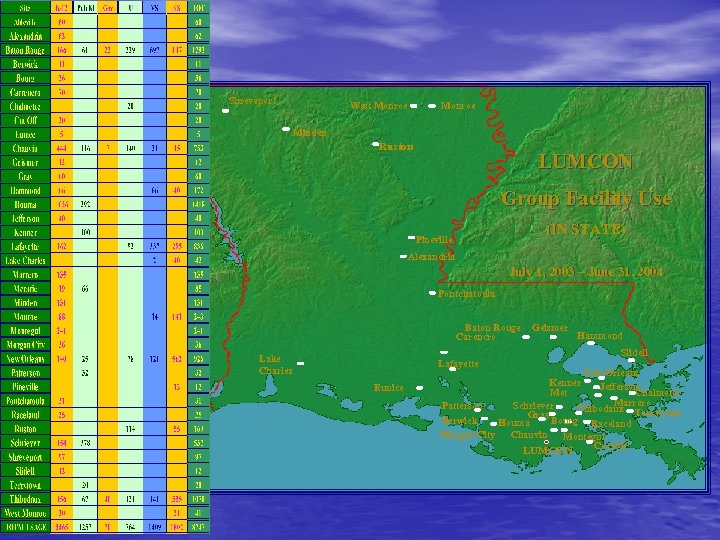720x540 pixels.
Task: Click the Eunice label on the map
Action: point(388,388)
